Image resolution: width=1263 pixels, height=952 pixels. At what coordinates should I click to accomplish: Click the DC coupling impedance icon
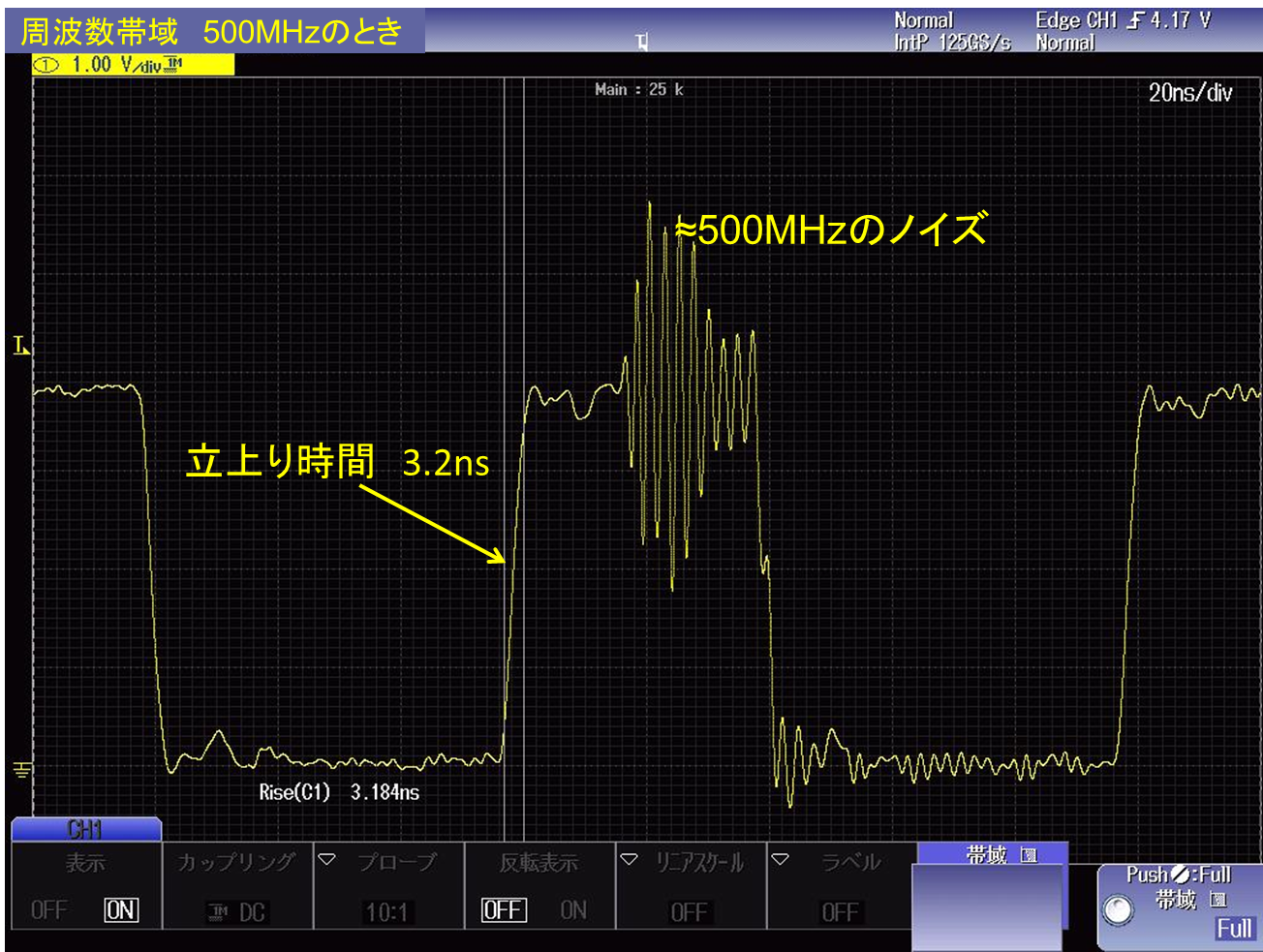point(219,912)
